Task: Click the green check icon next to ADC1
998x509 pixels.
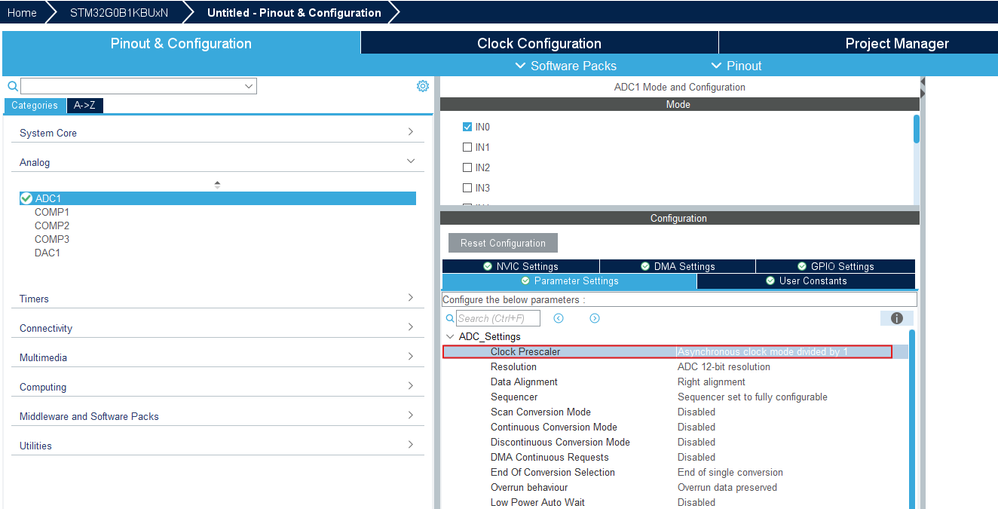Action: click(x=26, y=199)
